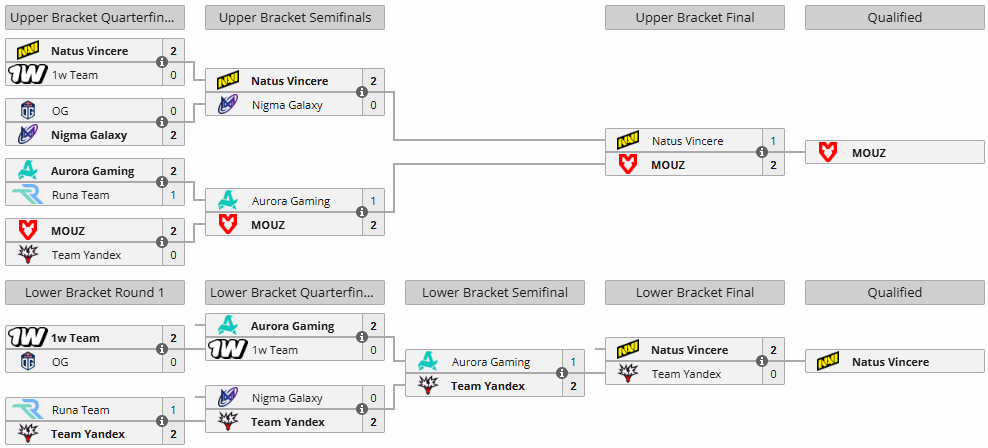Click 1w Team logo in Lower Bracket Round 1
Viewport: 988px width, 448px height.
tap(27, 338)
